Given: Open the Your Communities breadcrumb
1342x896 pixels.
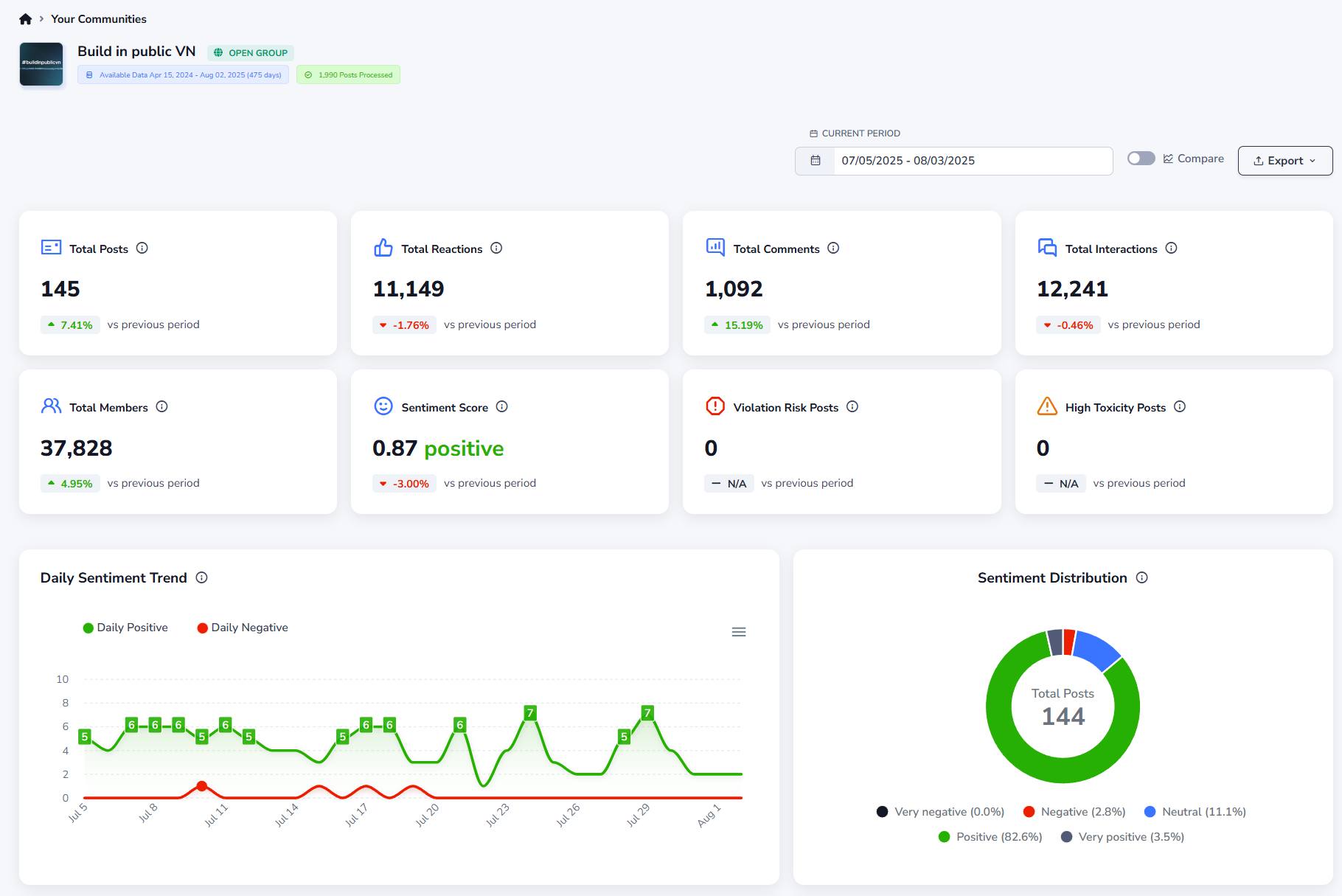Looking at the screenshot, I should 98,19.
